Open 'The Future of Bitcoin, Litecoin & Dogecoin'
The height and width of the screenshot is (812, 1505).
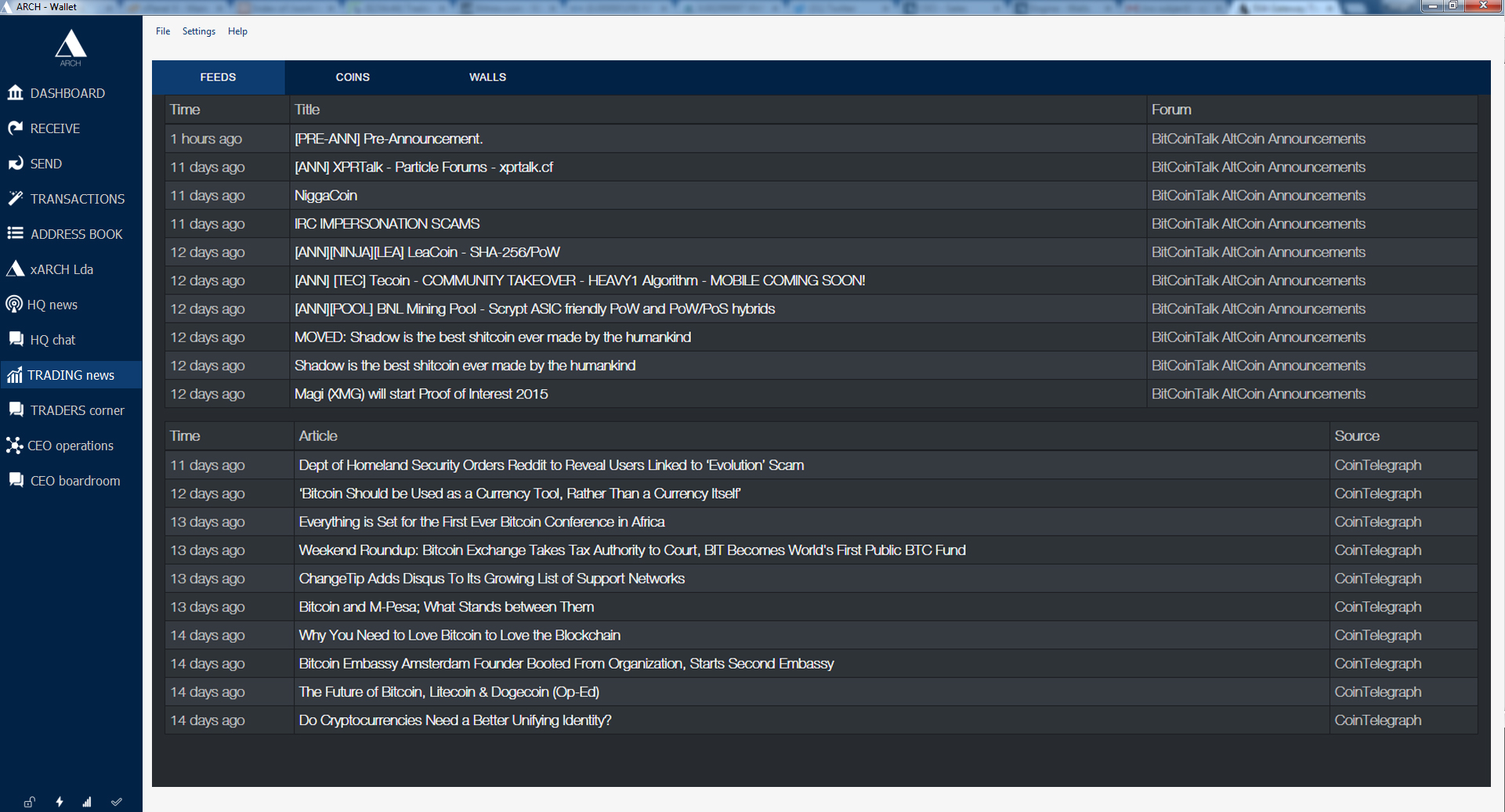point(449,692)
